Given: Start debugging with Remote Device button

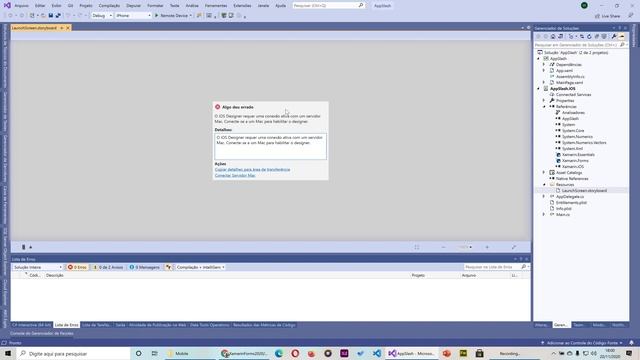Looking at the screenshot, I should [171, 16].
